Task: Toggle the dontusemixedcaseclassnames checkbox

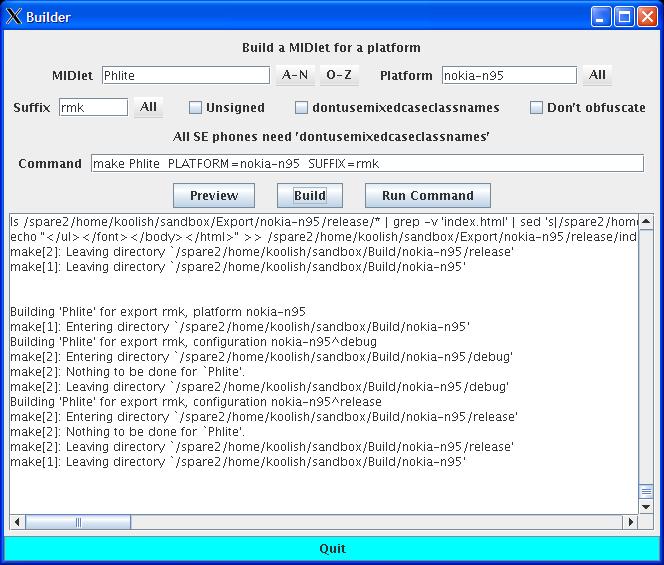Action: click(302, 108)
